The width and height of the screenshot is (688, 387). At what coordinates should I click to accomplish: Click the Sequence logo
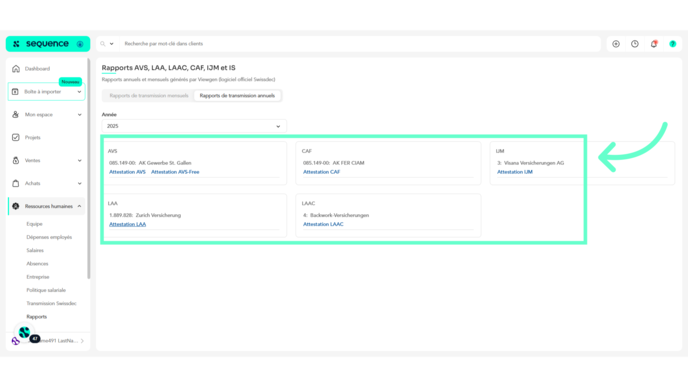click(47, 44)
